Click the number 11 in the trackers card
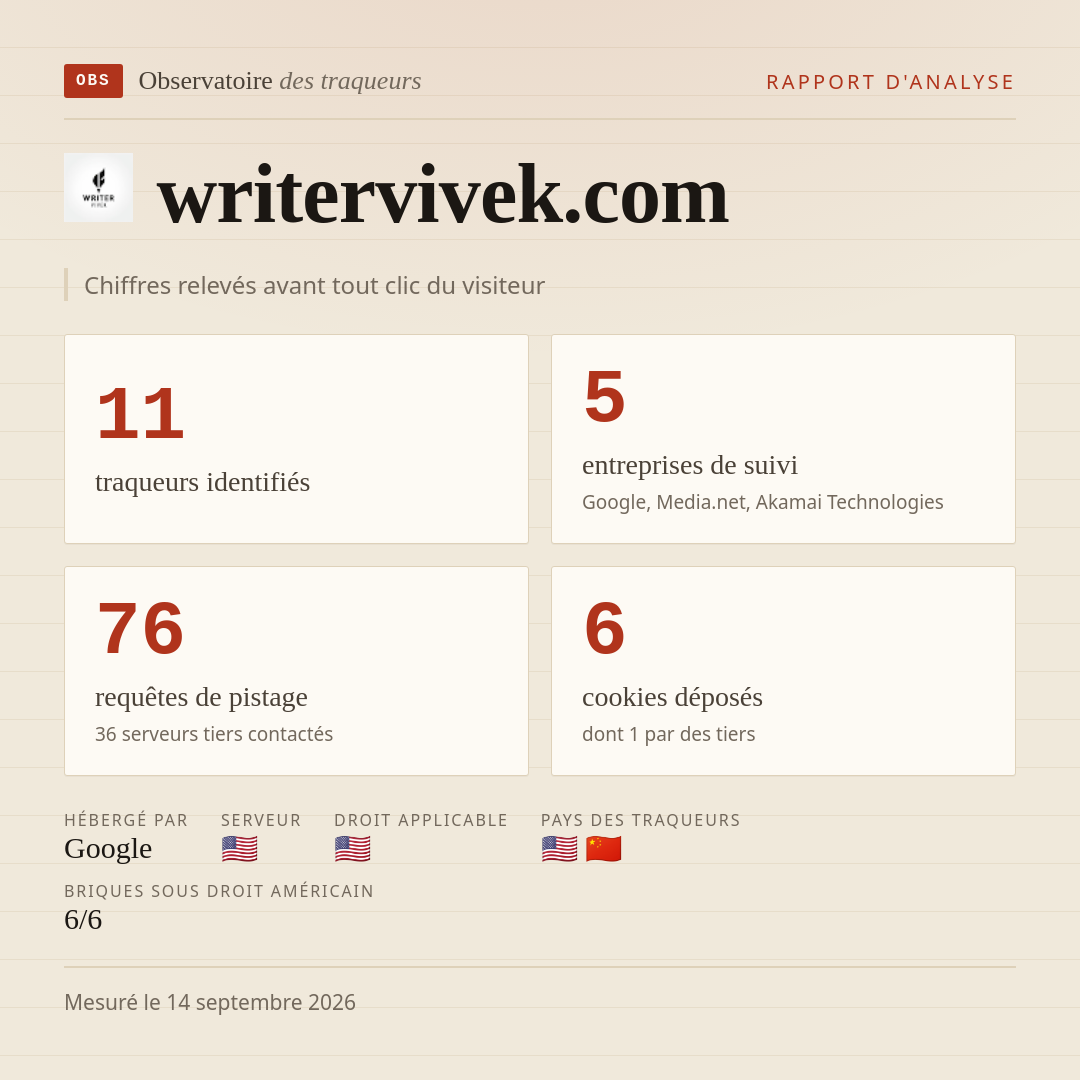 [x=141, y=413]
